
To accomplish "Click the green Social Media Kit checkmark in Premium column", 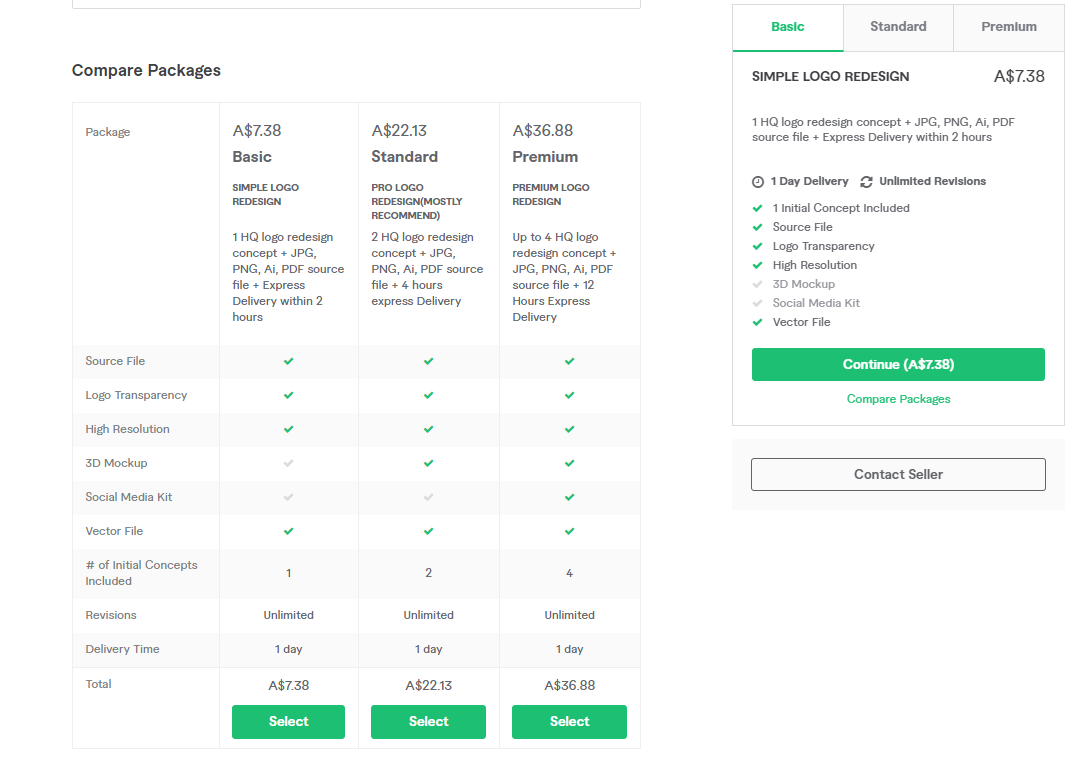I will click(570, 497).
